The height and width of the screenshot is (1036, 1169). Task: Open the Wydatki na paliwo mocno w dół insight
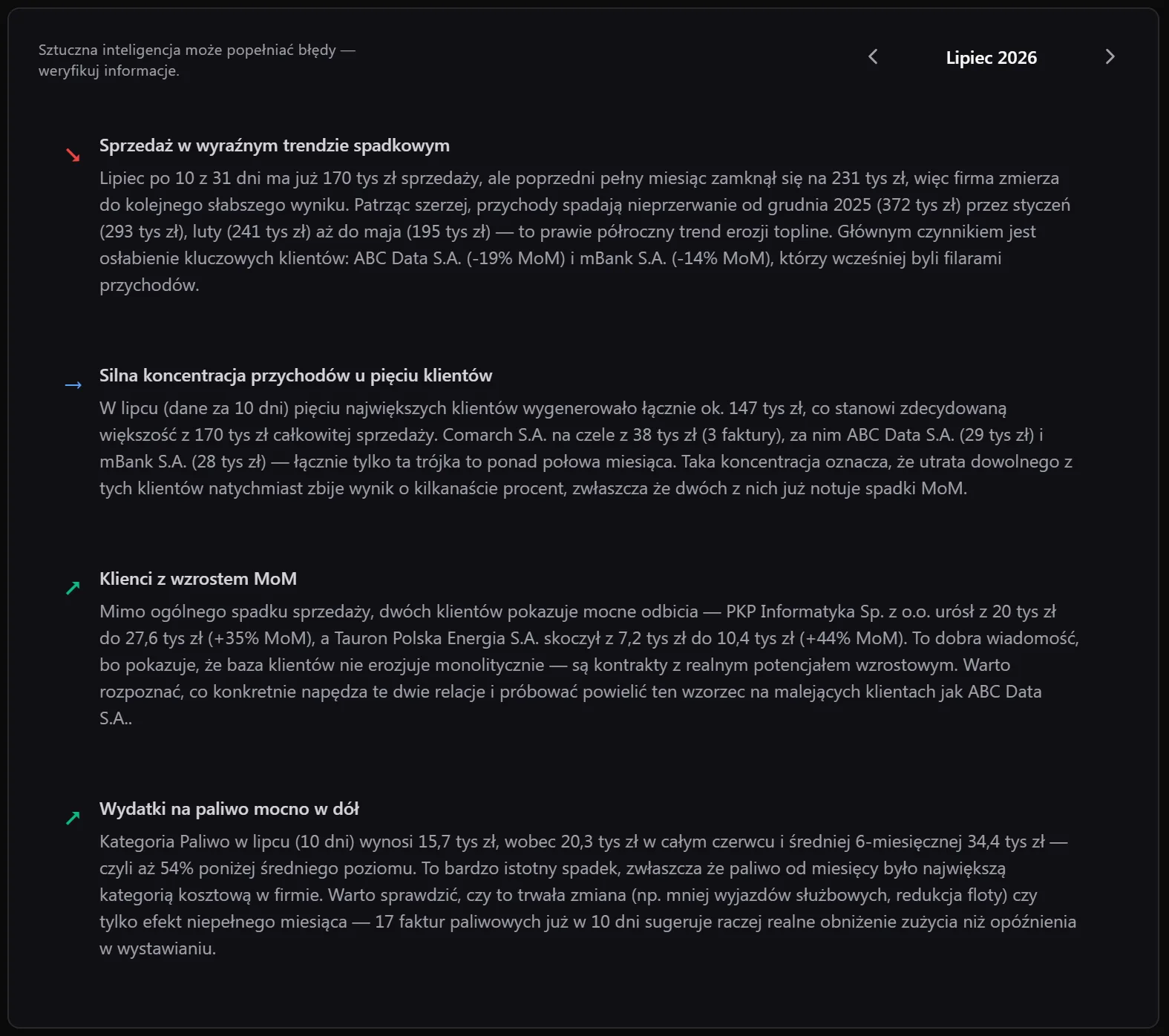point(229,809)
